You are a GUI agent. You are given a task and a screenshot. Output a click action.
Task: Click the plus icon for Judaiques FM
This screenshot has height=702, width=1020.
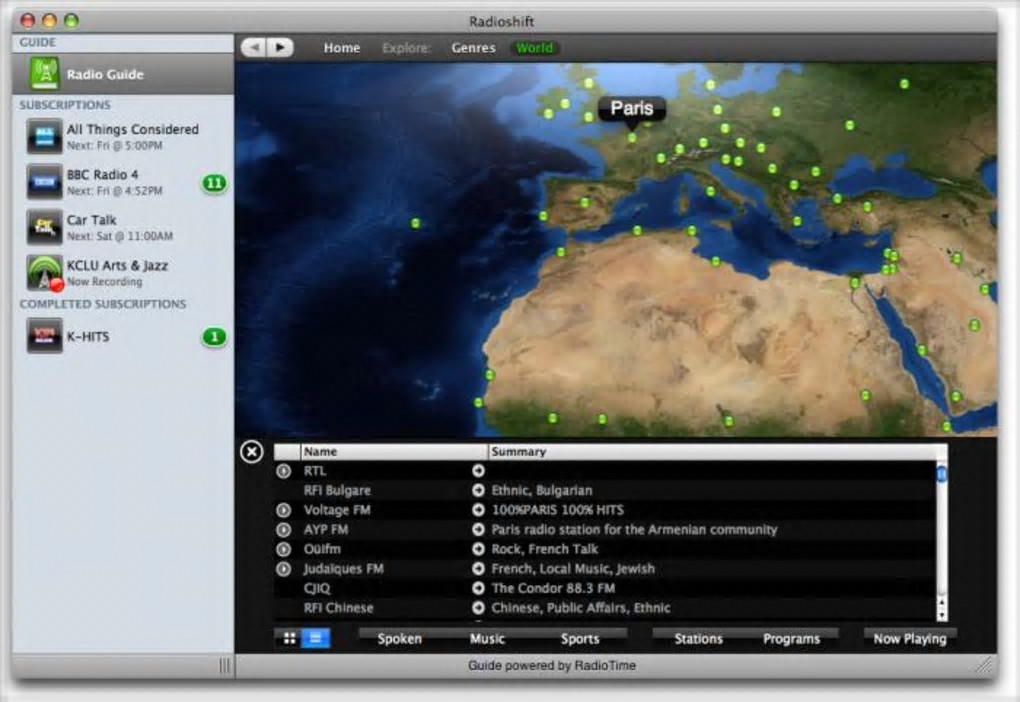[x=478, y=569]
